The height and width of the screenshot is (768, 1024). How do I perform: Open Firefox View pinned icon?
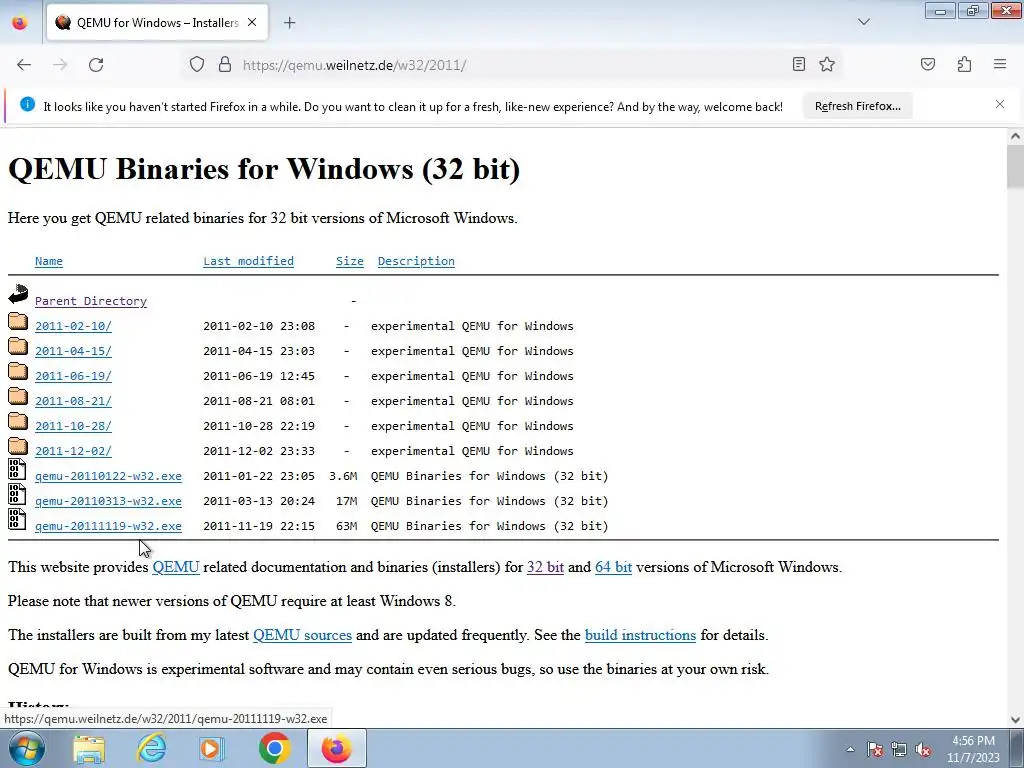(x=20, y=23)
